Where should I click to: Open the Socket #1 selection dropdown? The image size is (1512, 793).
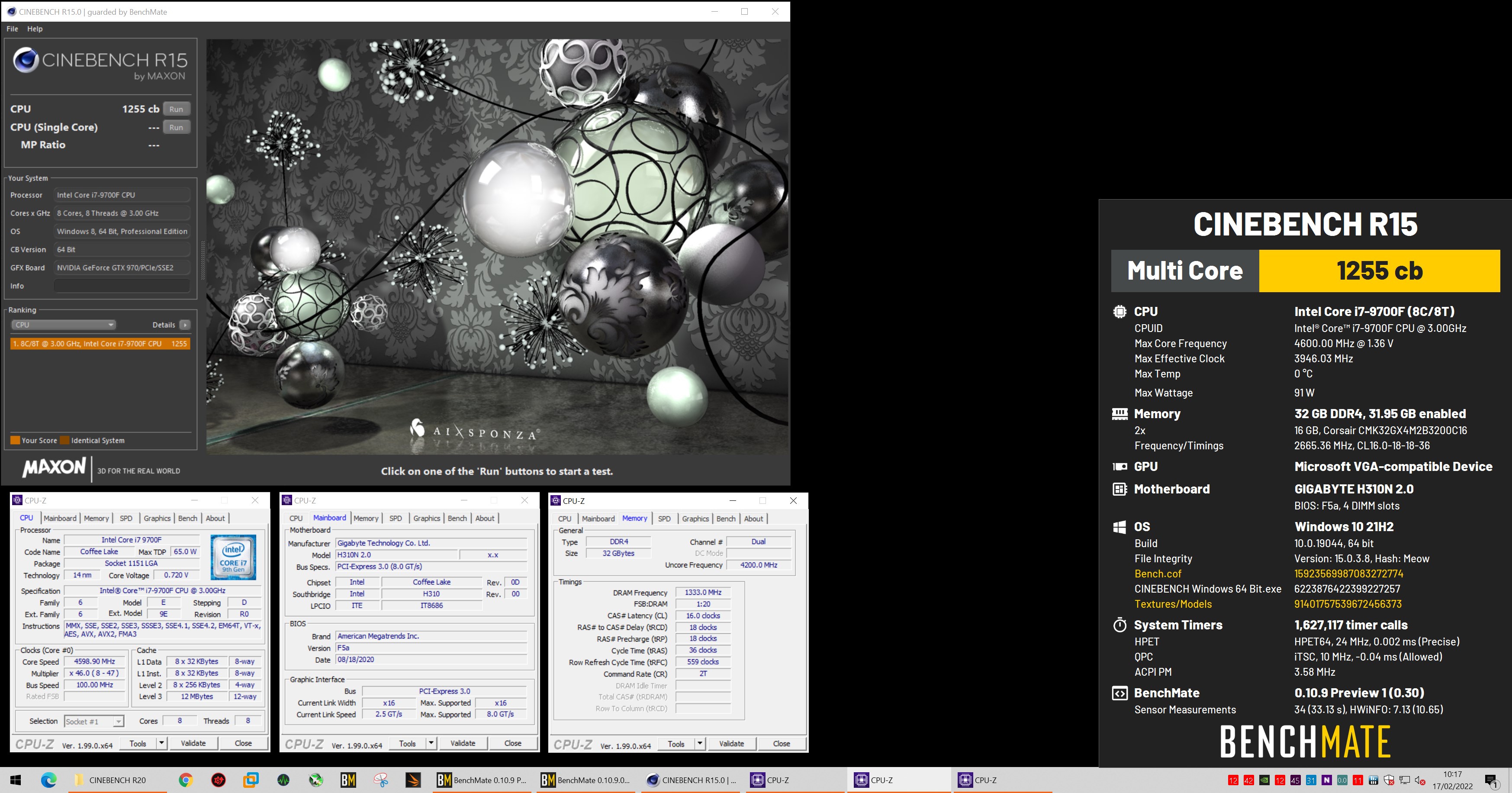[94, 722]
